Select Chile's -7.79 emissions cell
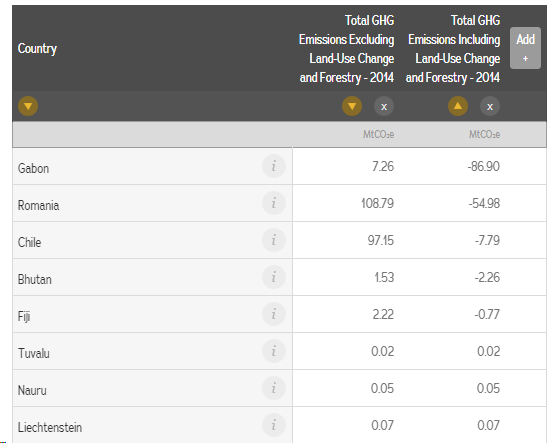 coord(487,240)
